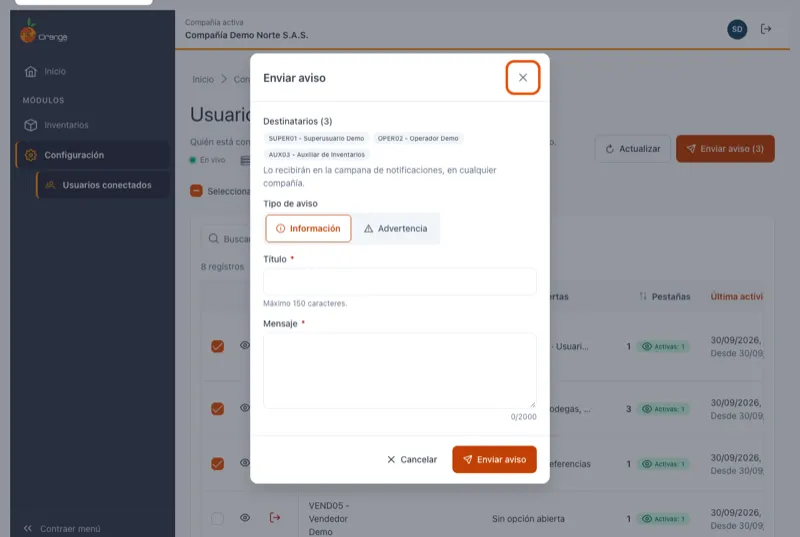Select Usuarios conectados in sidebar
Screen dimensions: 800x537
pos(103,185)
